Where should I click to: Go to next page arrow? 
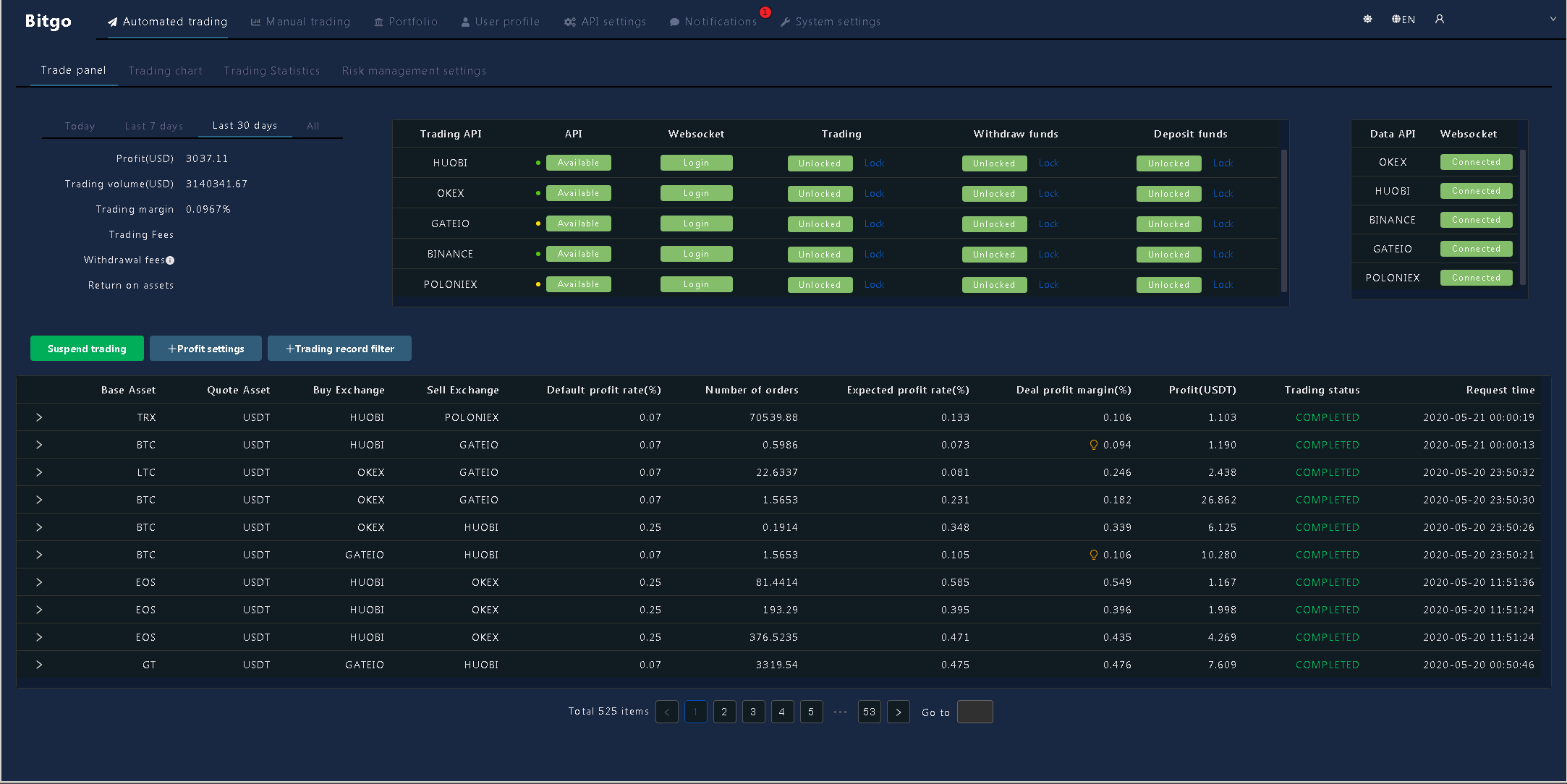(x=899, y=712)
